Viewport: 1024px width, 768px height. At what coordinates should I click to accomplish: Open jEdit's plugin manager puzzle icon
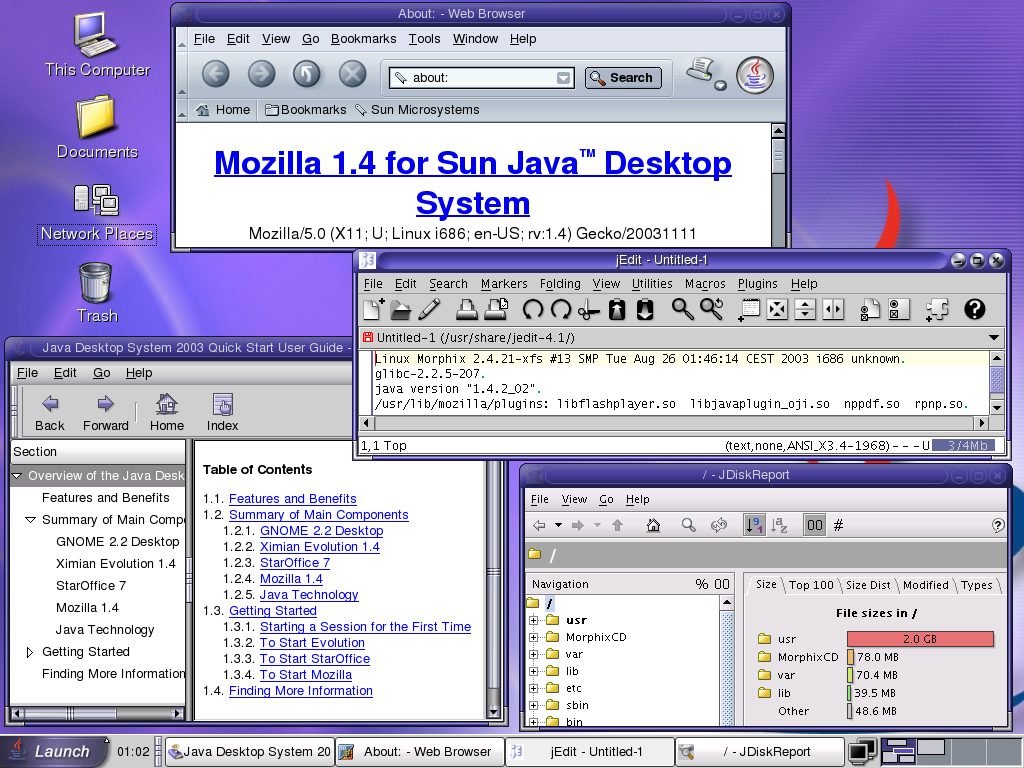(937, 310)
